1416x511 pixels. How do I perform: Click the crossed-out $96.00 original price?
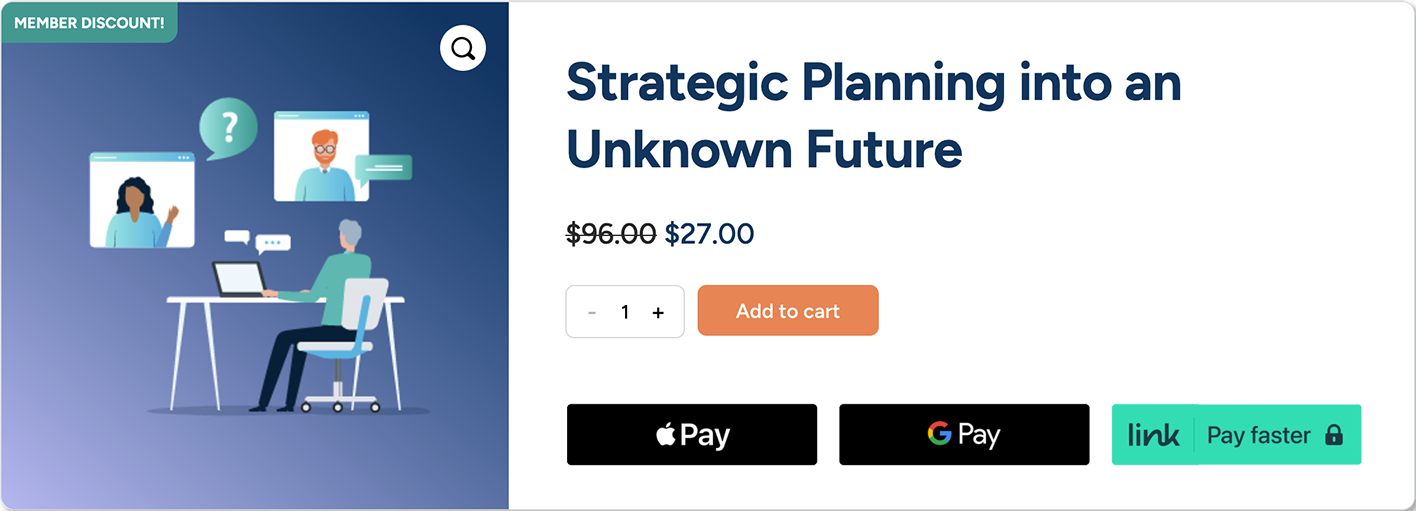[x=611, y=234]
